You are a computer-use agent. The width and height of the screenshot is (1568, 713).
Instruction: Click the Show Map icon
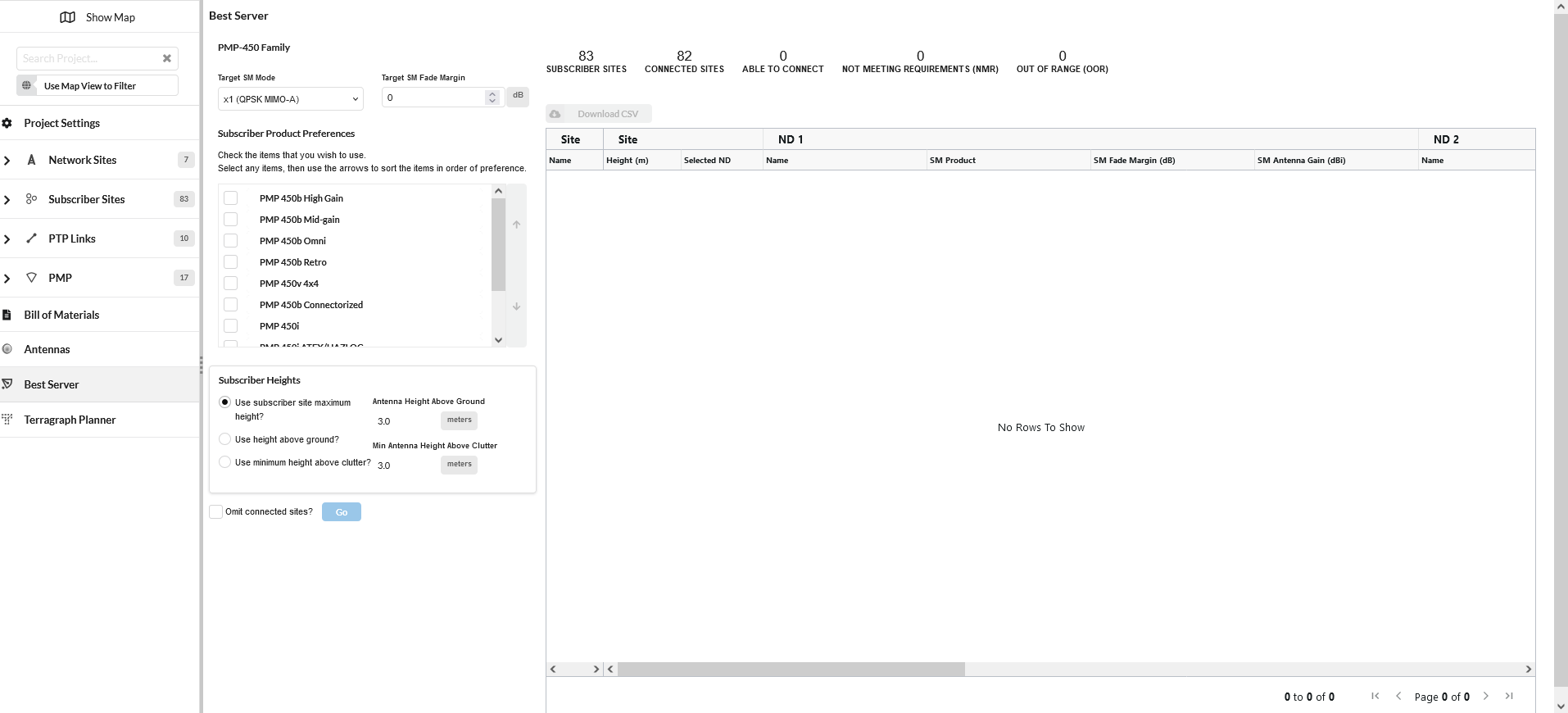pyautogui.click(x=68, y=17)
